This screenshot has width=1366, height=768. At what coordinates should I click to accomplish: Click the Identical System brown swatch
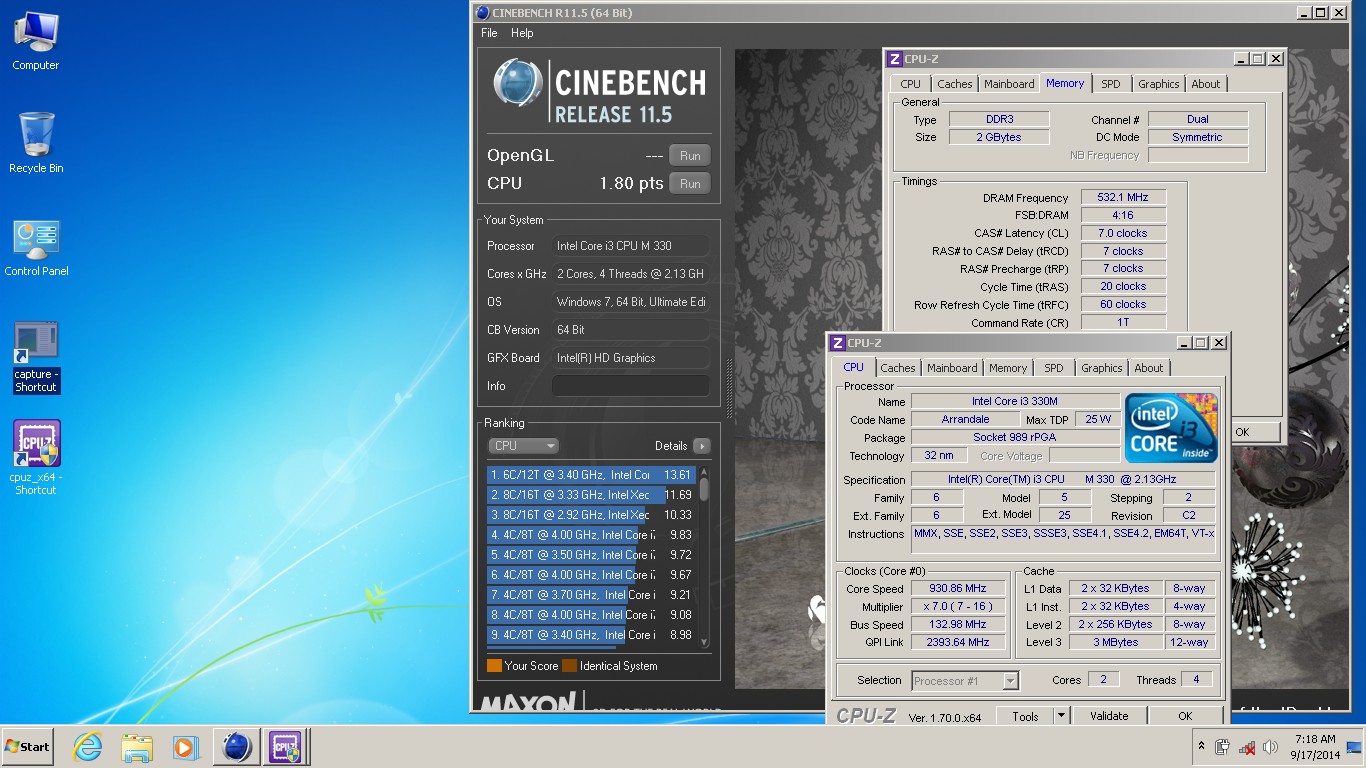[x=569, y=666]
